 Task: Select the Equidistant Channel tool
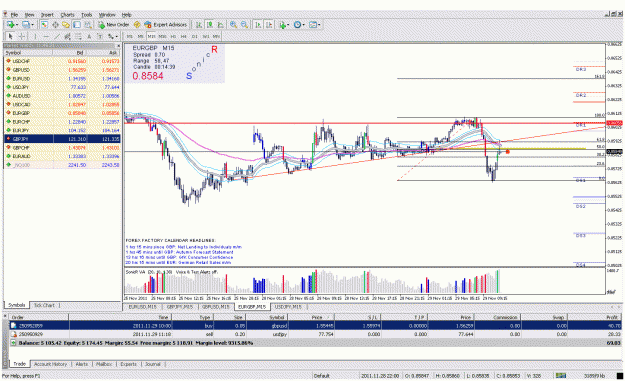point(67,36)
